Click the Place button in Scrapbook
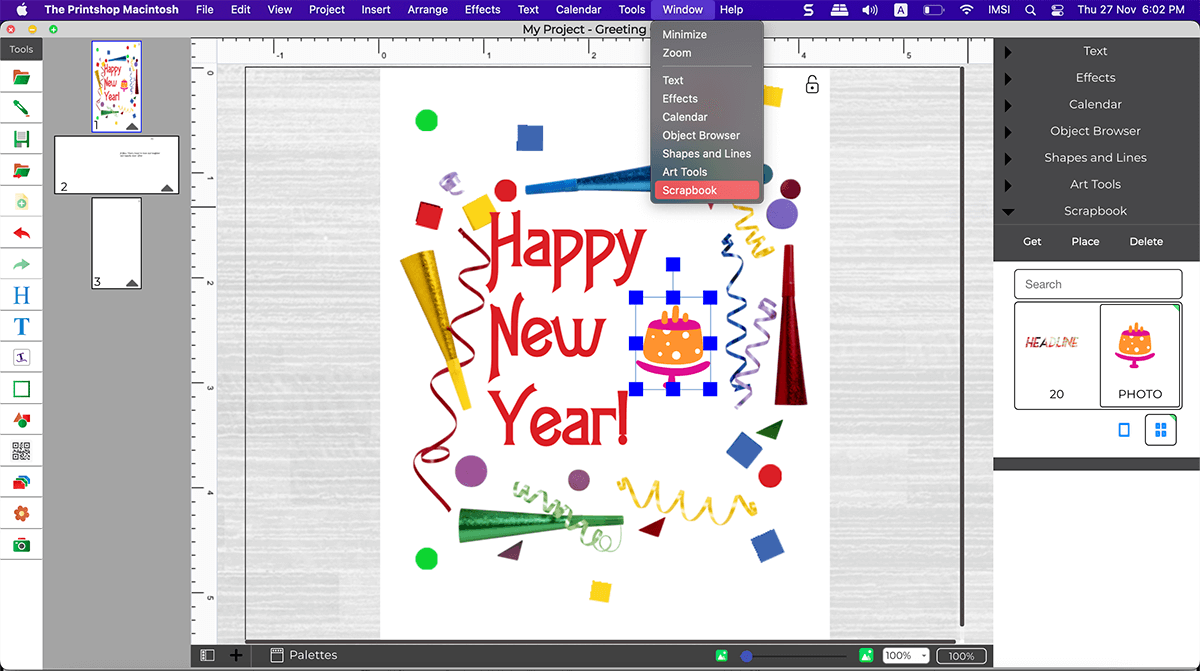Viewport: 1200px width, 671px height. click(1085, 241)
